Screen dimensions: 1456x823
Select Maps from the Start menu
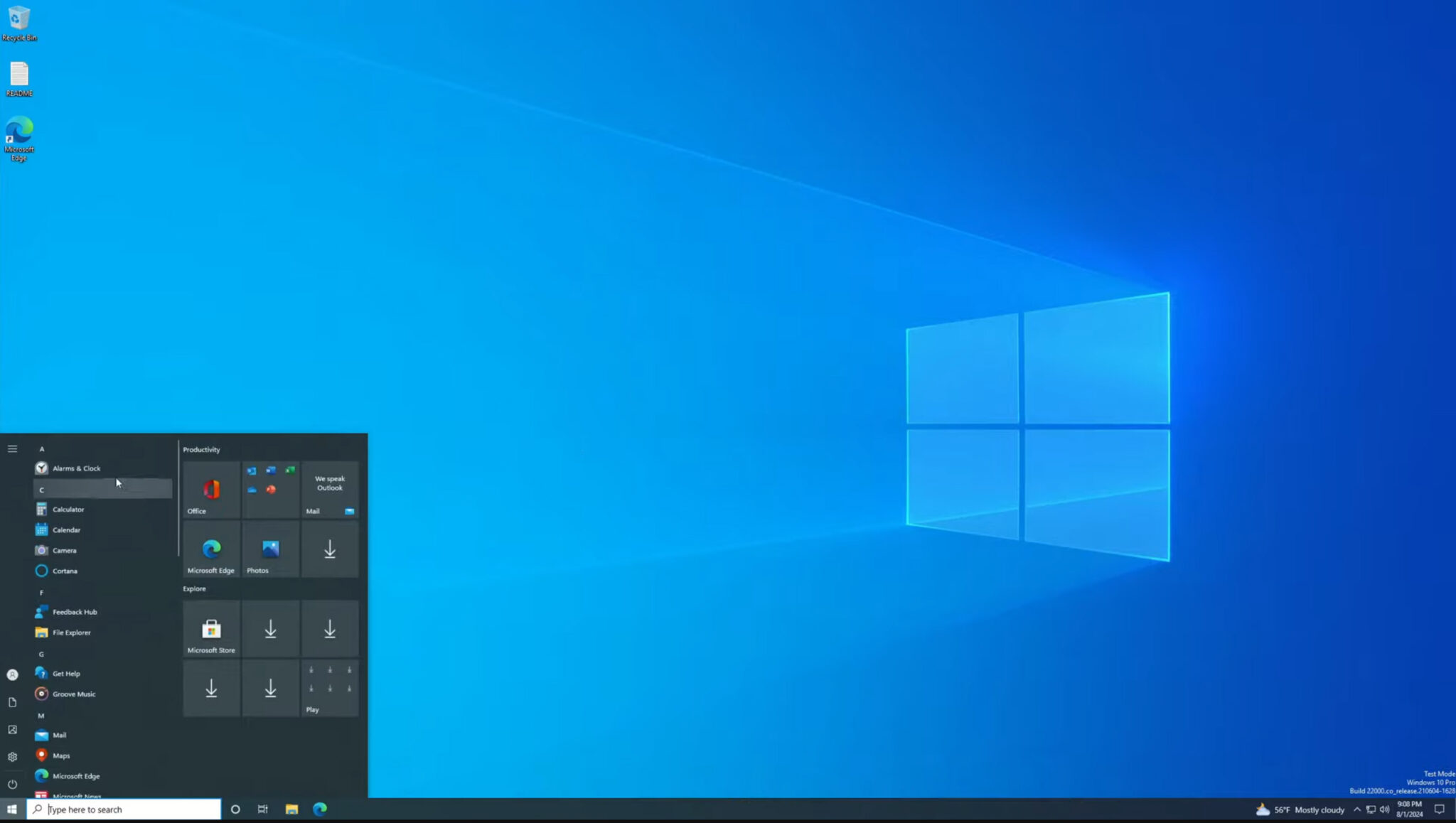(63, 755)
